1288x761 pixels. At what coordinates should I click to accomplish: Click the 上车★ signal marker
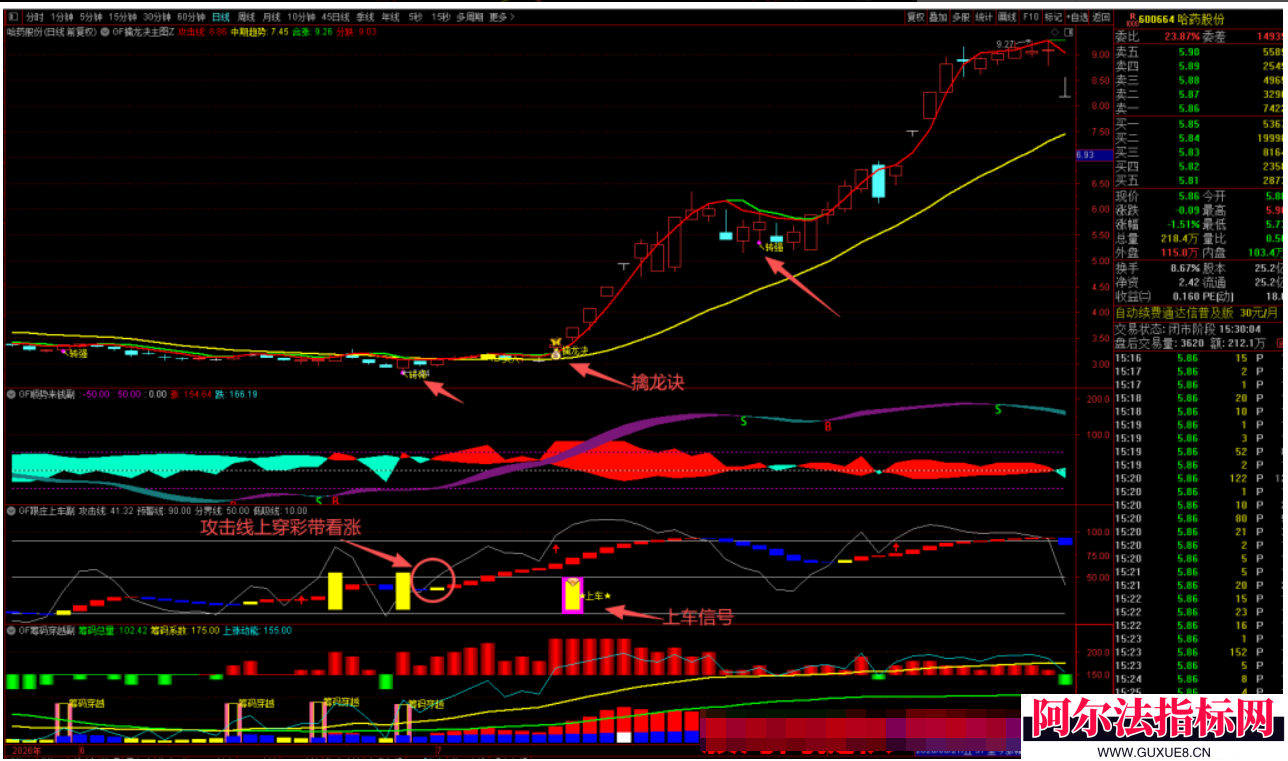597,596
